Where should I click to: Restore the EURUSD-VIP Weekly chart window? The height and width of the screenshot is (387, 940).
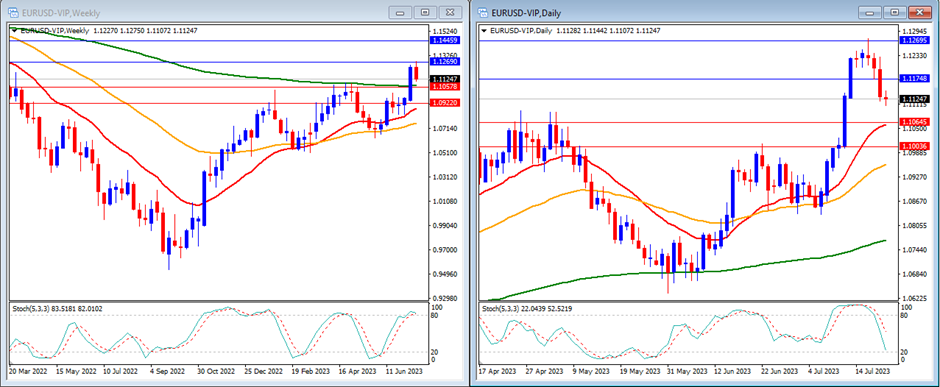pos(424,12)
